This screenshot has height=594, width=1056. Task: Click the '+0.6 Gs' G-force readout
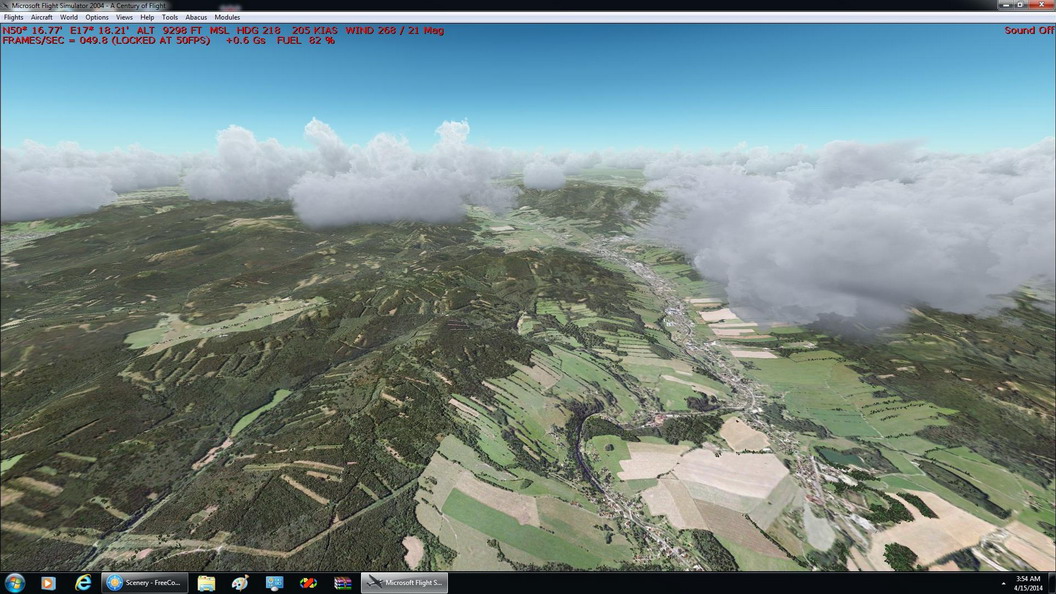[246, 40]
